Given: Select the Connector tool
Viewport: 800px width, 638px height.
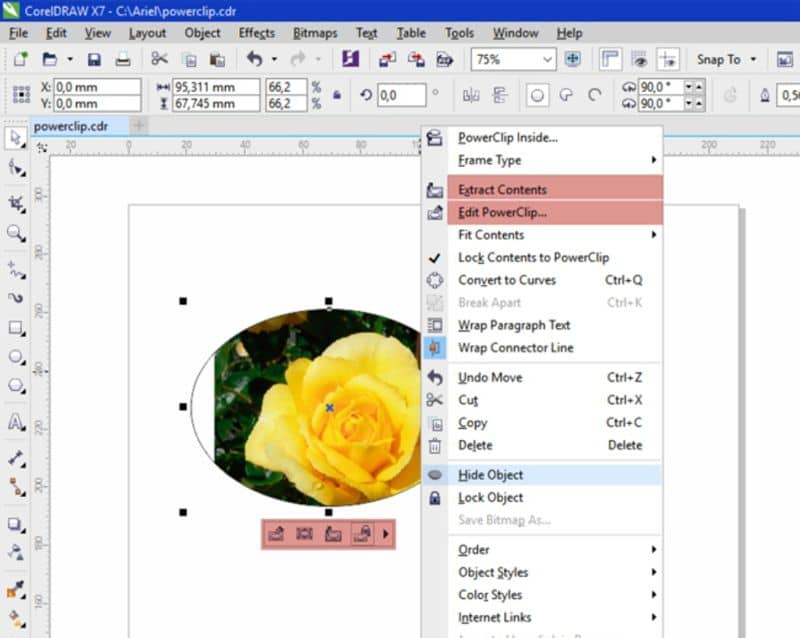Looking at the screenshot, I should click(15, 487).
